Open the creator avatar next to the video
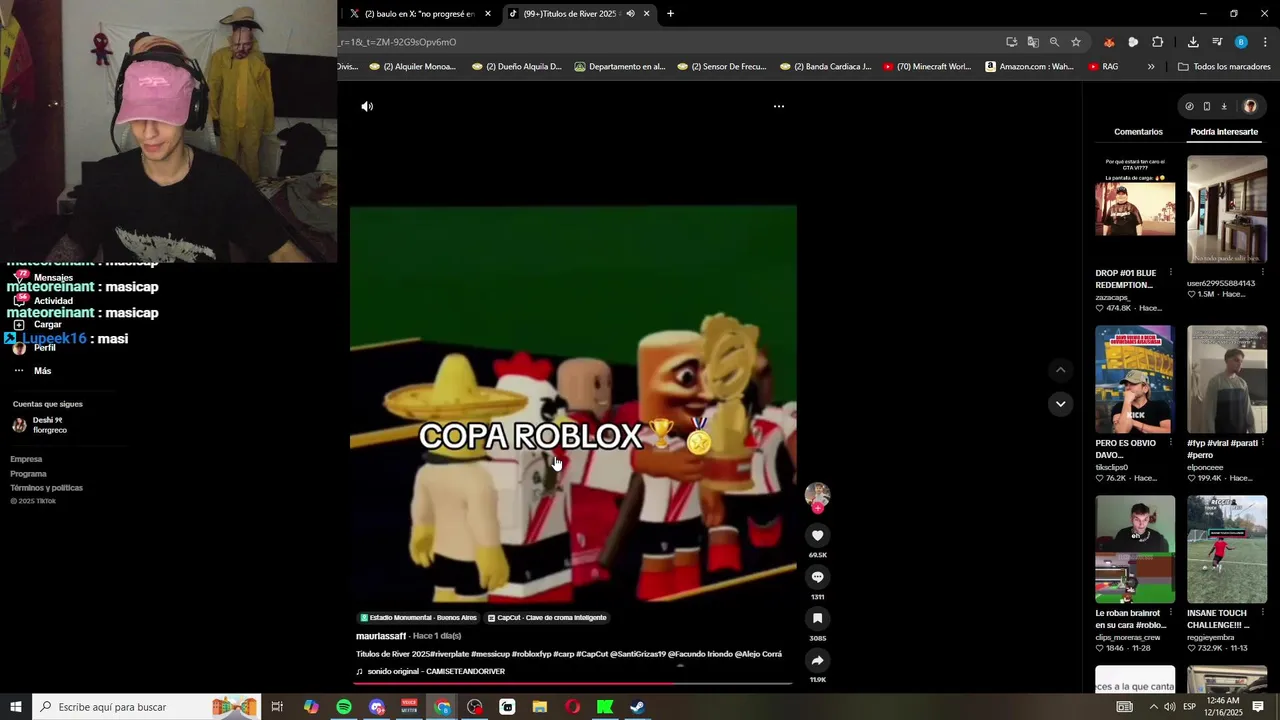This screenshot has height=720, width=1280. pos(817,495)
